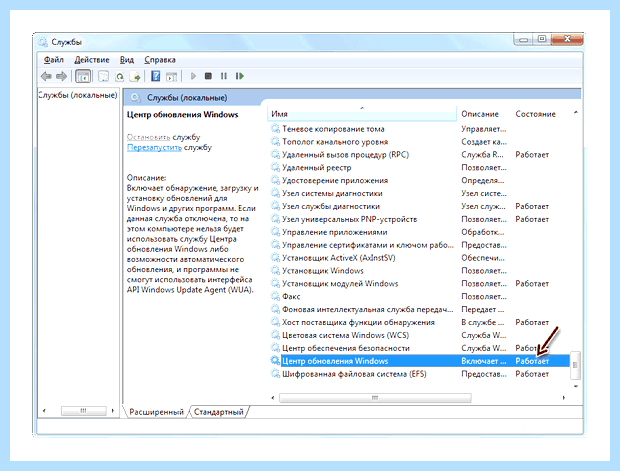
Task: Select Узел универсальных PNP-устройств row
Action: [419, 219]
